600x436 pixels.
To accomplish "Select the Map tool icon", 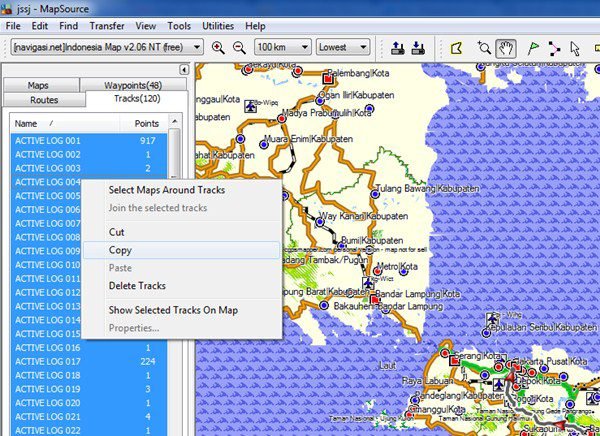I will click(458, 47).
